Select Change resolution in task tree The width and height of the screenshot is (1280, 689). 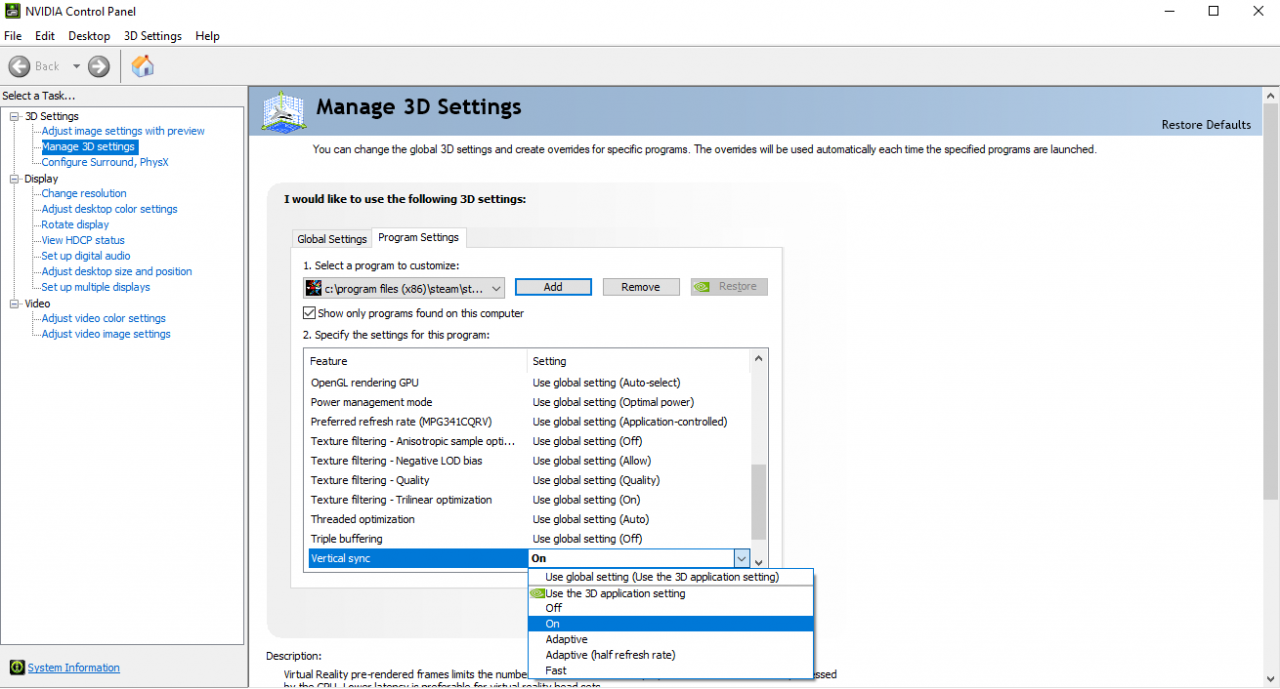click(84, 194)
